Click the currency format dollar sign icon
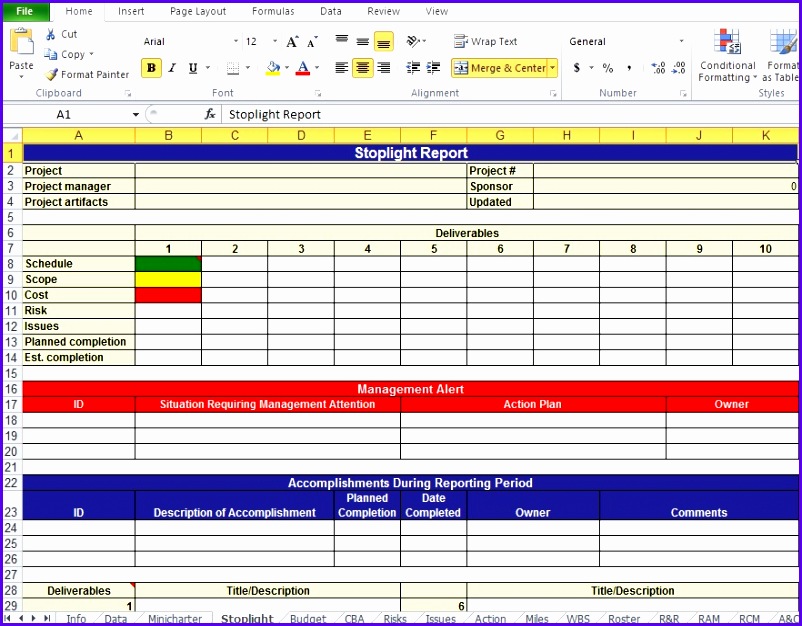Image resolution: width=802 pixels, height=626 pixels. tap(578, 68)
